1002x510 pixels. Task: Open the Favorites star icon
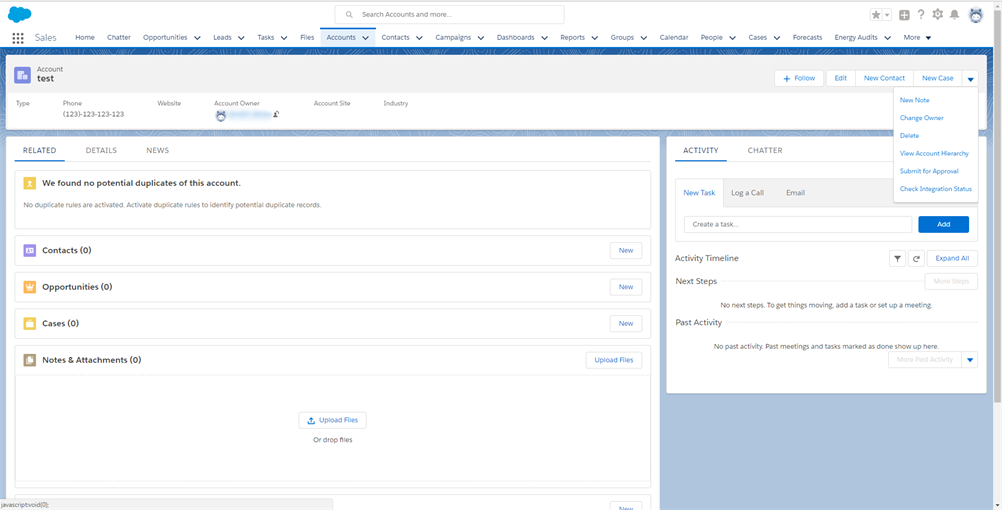pos(876,15)
